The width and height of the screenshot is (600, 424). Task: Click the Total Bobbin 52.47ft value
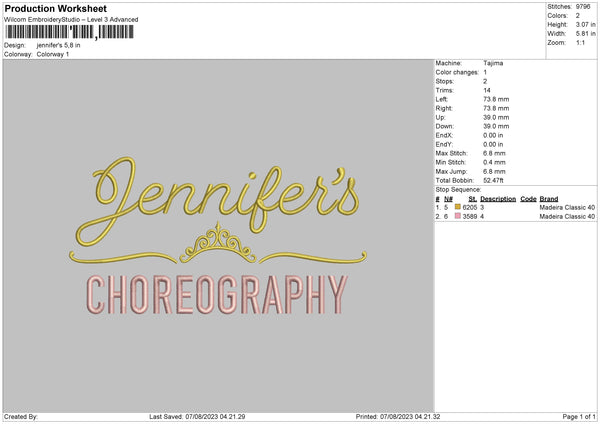pos(492,178)
